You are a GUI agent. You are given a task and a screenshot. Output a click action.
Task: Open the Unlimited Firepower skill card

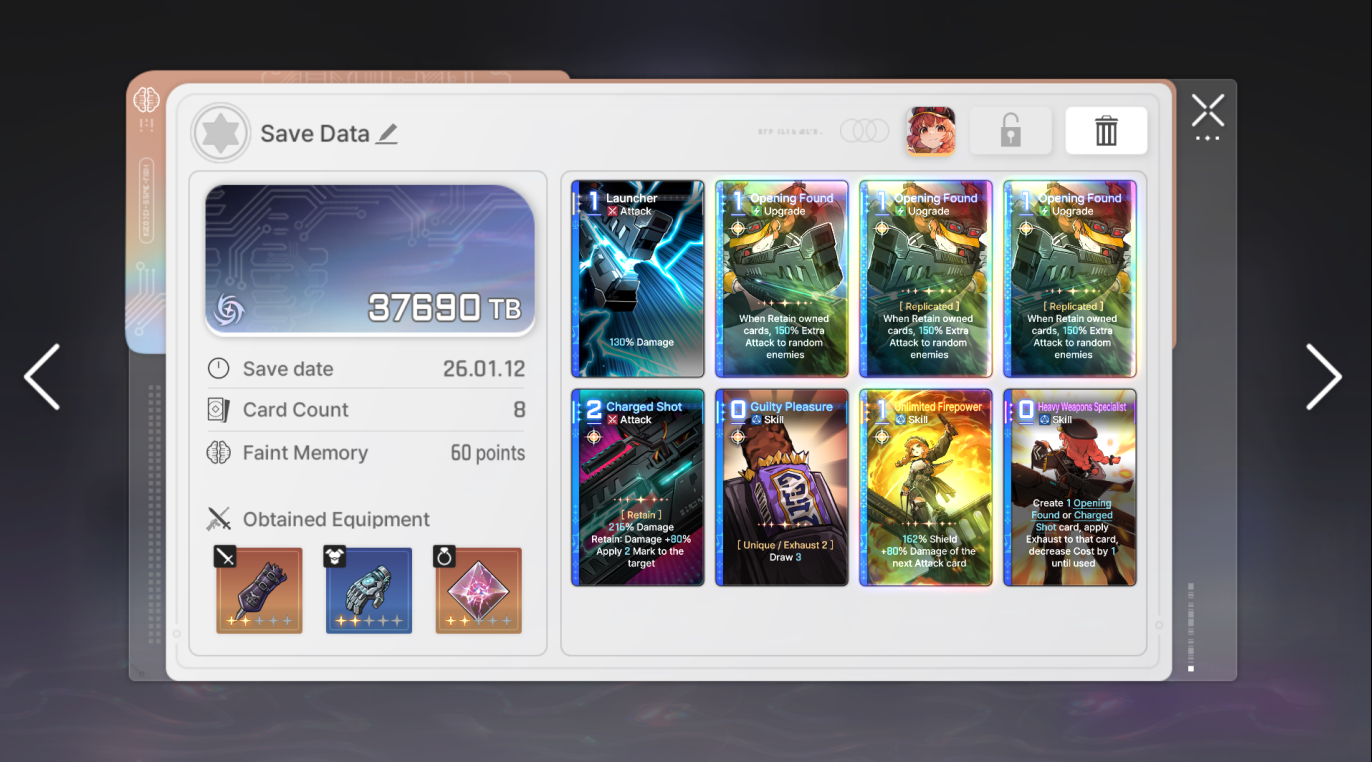(x=926, y=487)
